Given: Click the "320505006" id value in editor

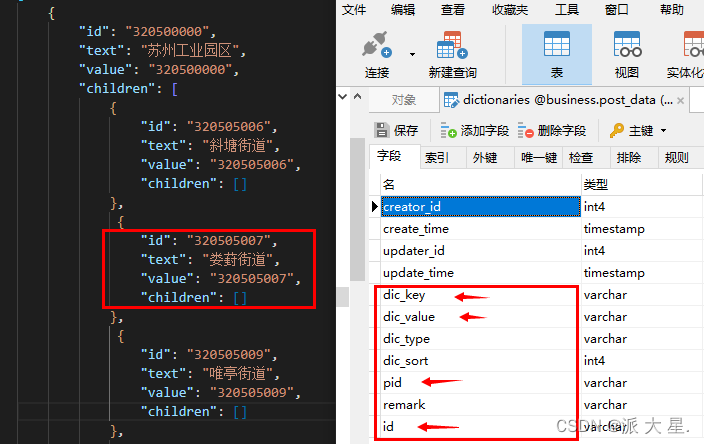Looking at the screenshot, I should coord(229,127).
